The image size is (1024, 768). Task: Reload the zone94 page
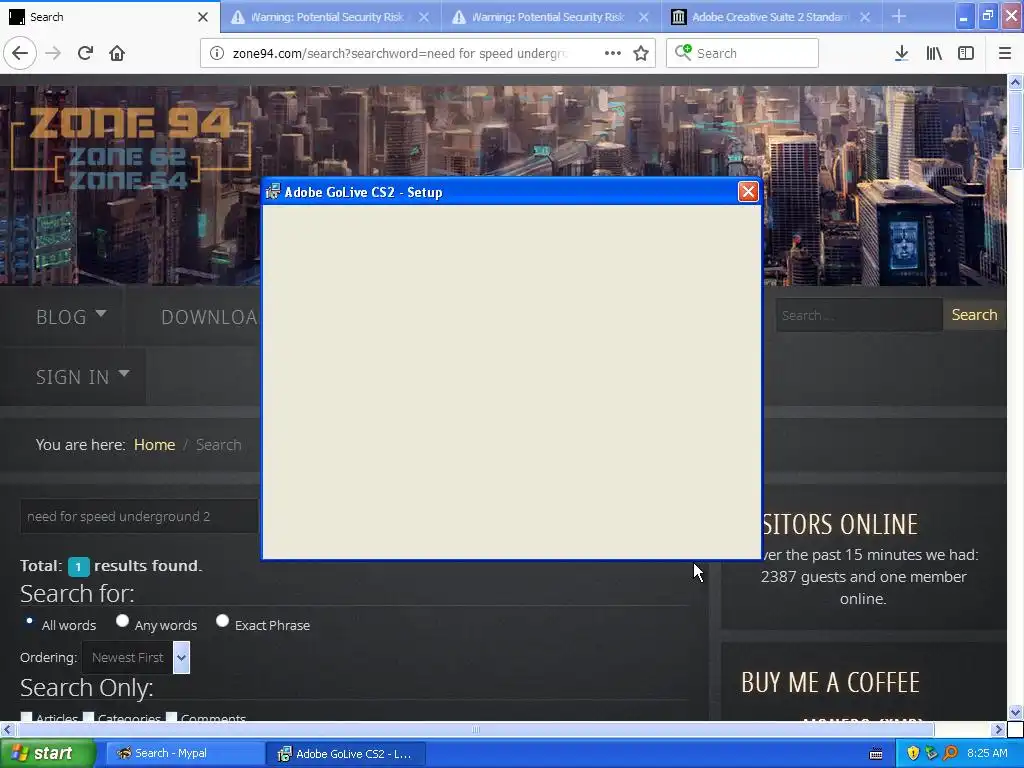[86, 53]
